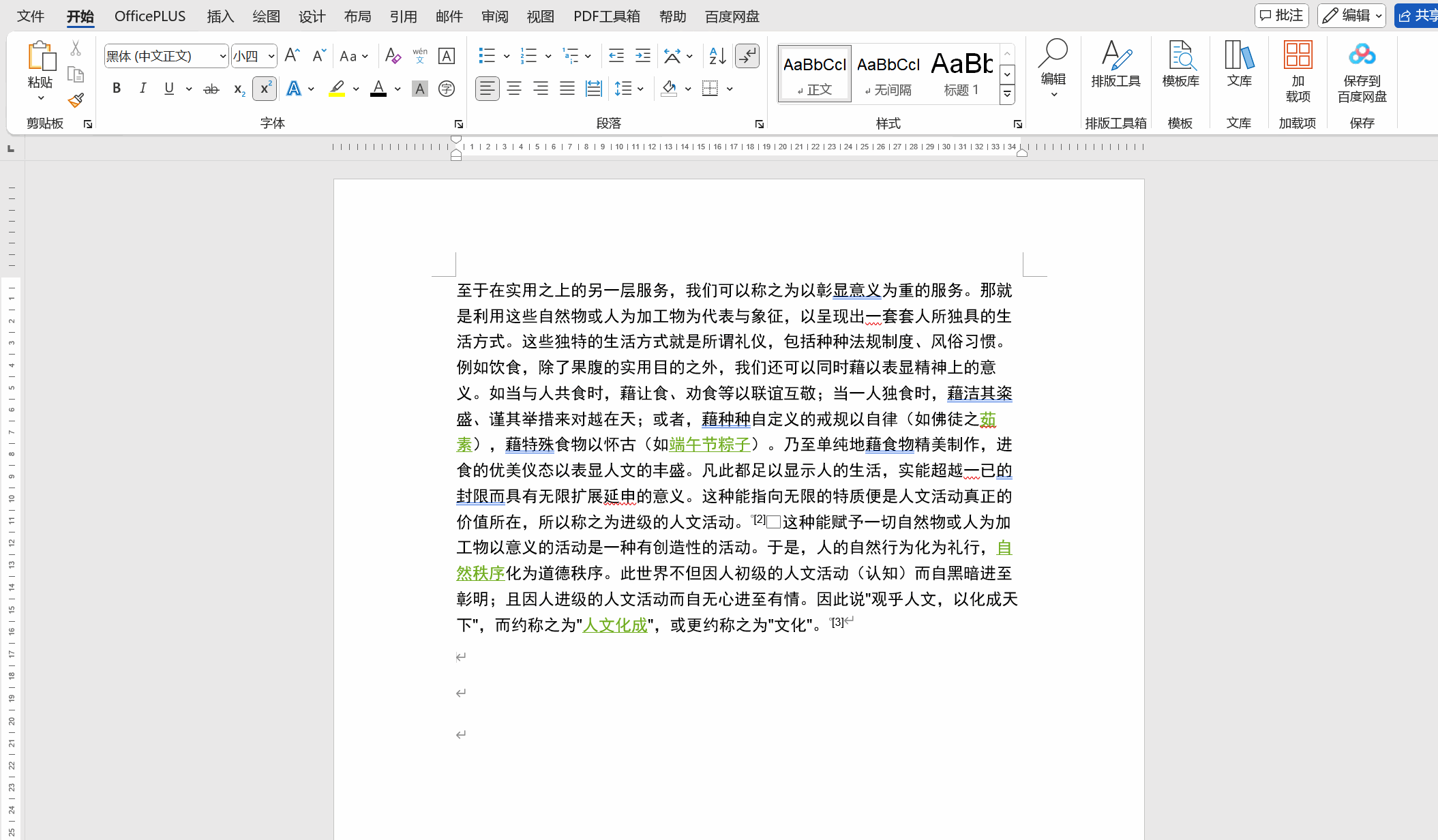The image size is (1438, 840).
Task: Click the 批注 comments button
Action: coord(1281,15)
